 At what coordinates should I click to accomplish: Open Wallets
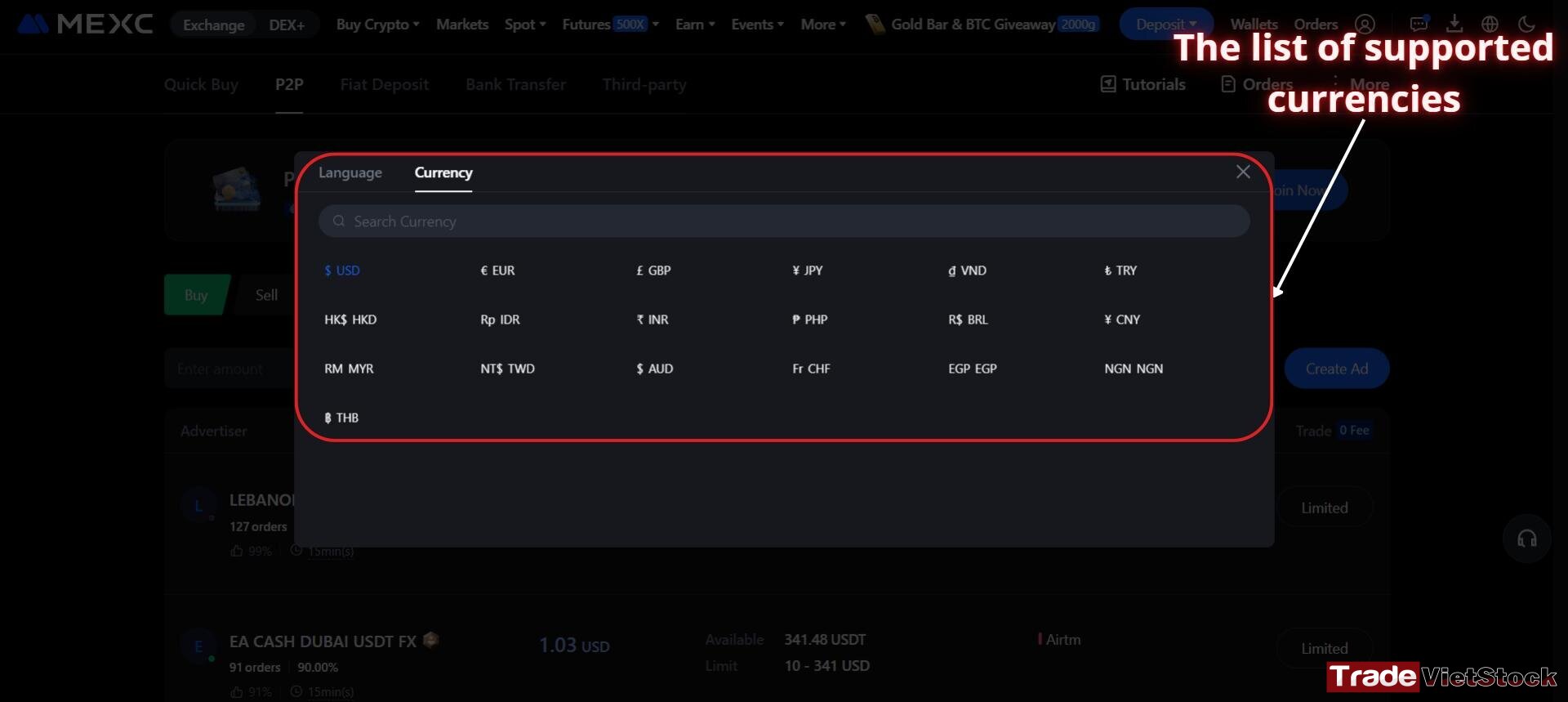pyautogui.click(x=1254, y=25)
